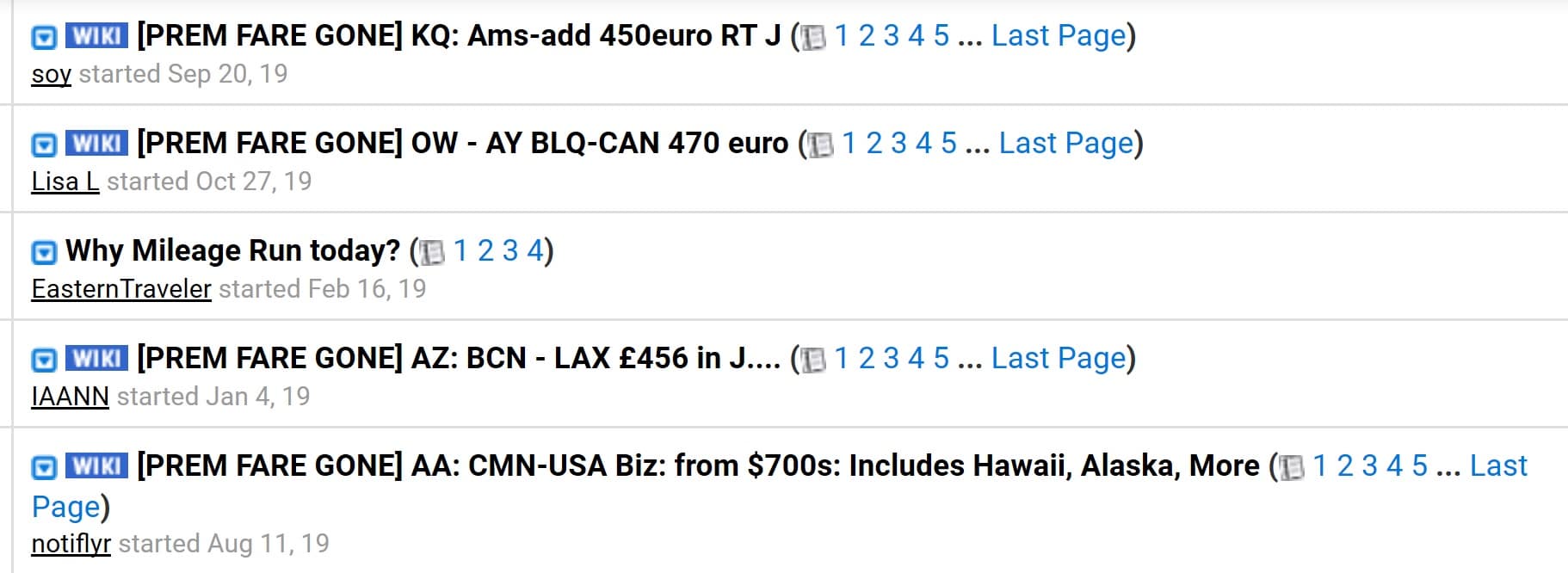Expand preview arrow for KQ Ams-add thread
This screenshot has height=573, width=1568.
44,37
